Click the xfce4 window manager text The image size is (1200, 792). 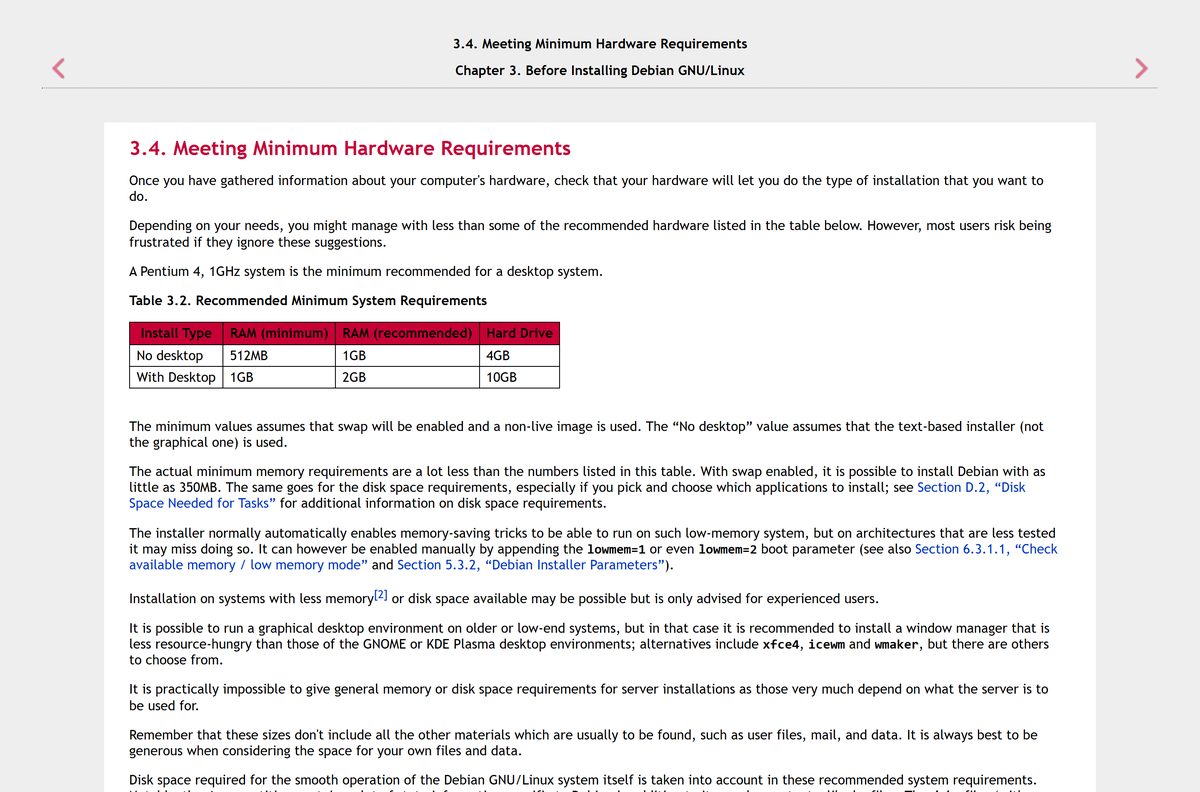[781, 644]
